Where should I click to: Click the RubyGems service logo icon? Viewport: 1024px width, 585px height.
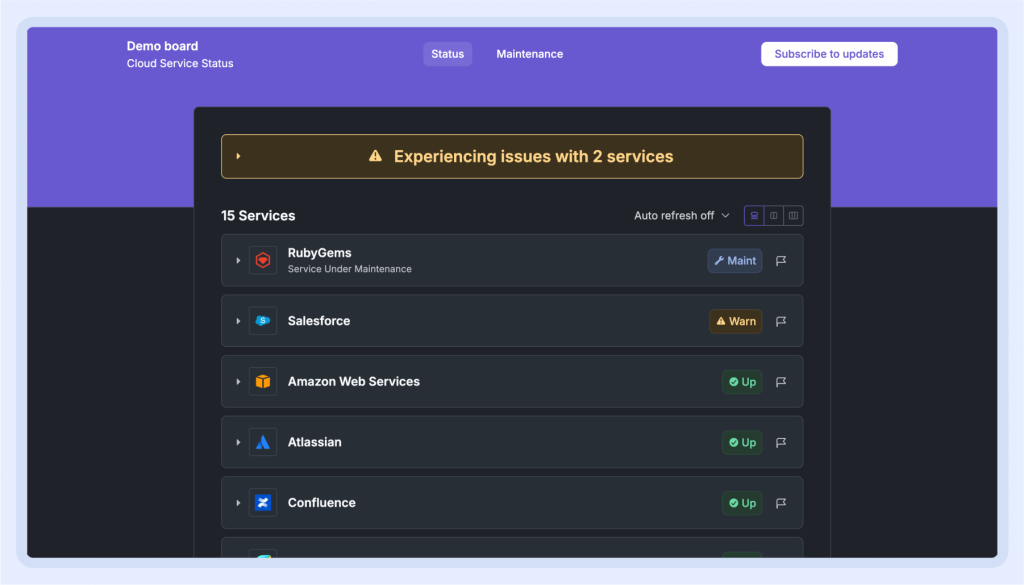tap(263, 261)
